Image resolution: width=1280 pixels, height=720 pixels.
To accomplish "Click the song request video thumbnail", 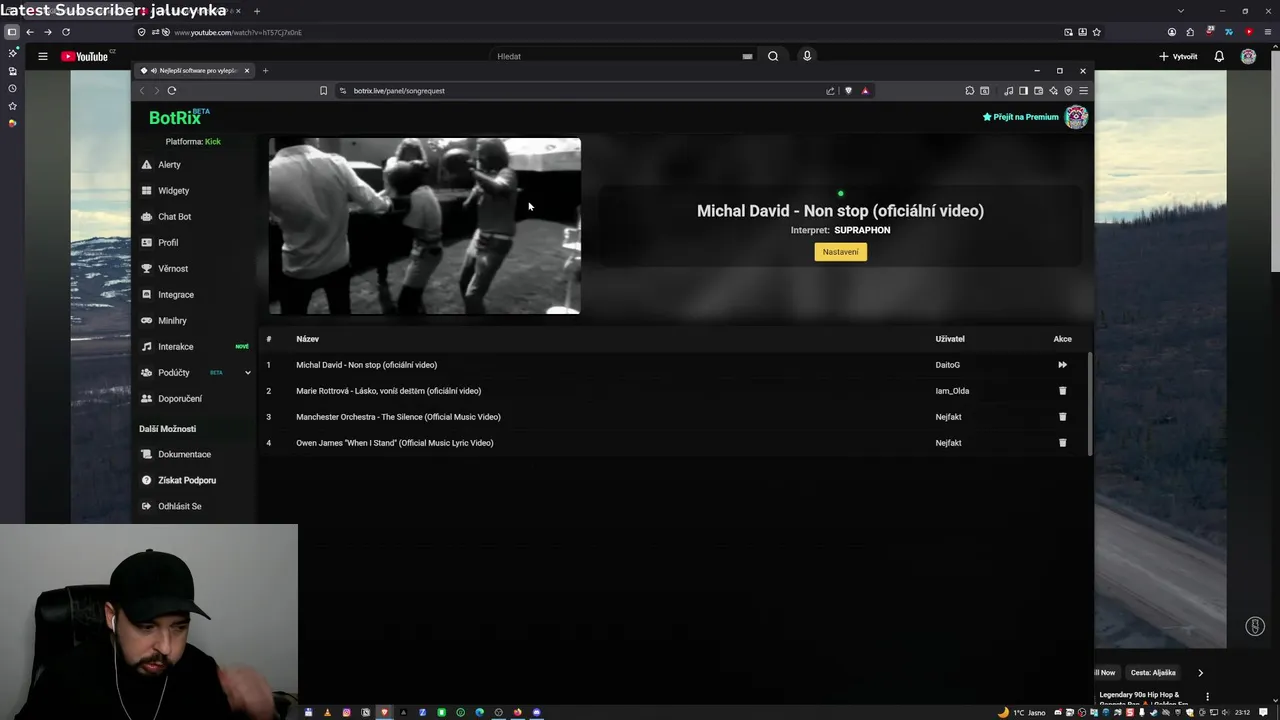I will (x=424, y=226).
